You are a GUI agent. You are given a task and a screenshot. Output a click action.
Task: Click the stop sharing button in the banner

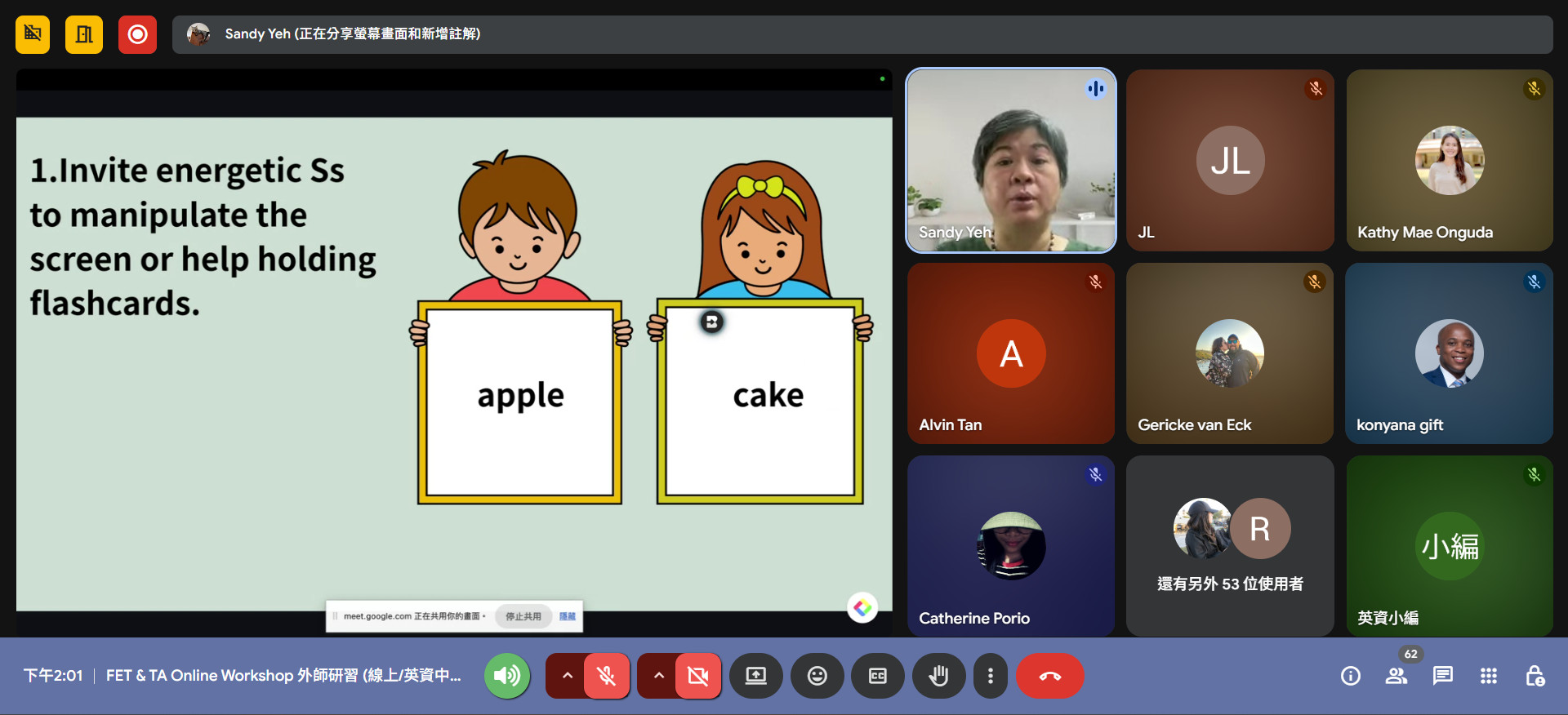pos(523,616)
